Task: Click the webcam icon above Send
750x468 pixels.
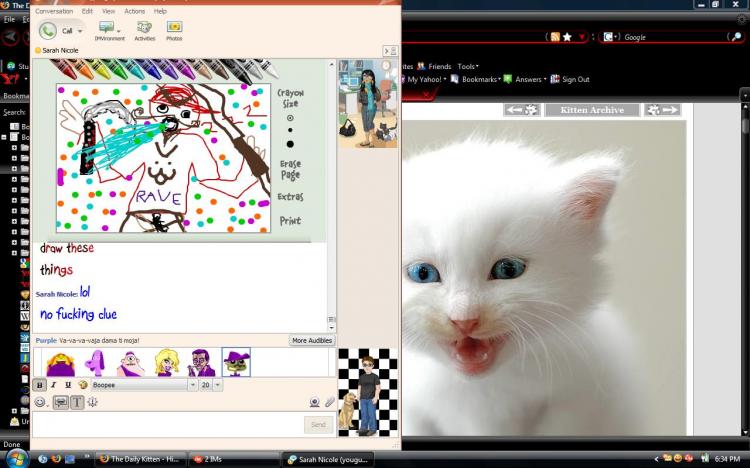Action: pos(314,402)
